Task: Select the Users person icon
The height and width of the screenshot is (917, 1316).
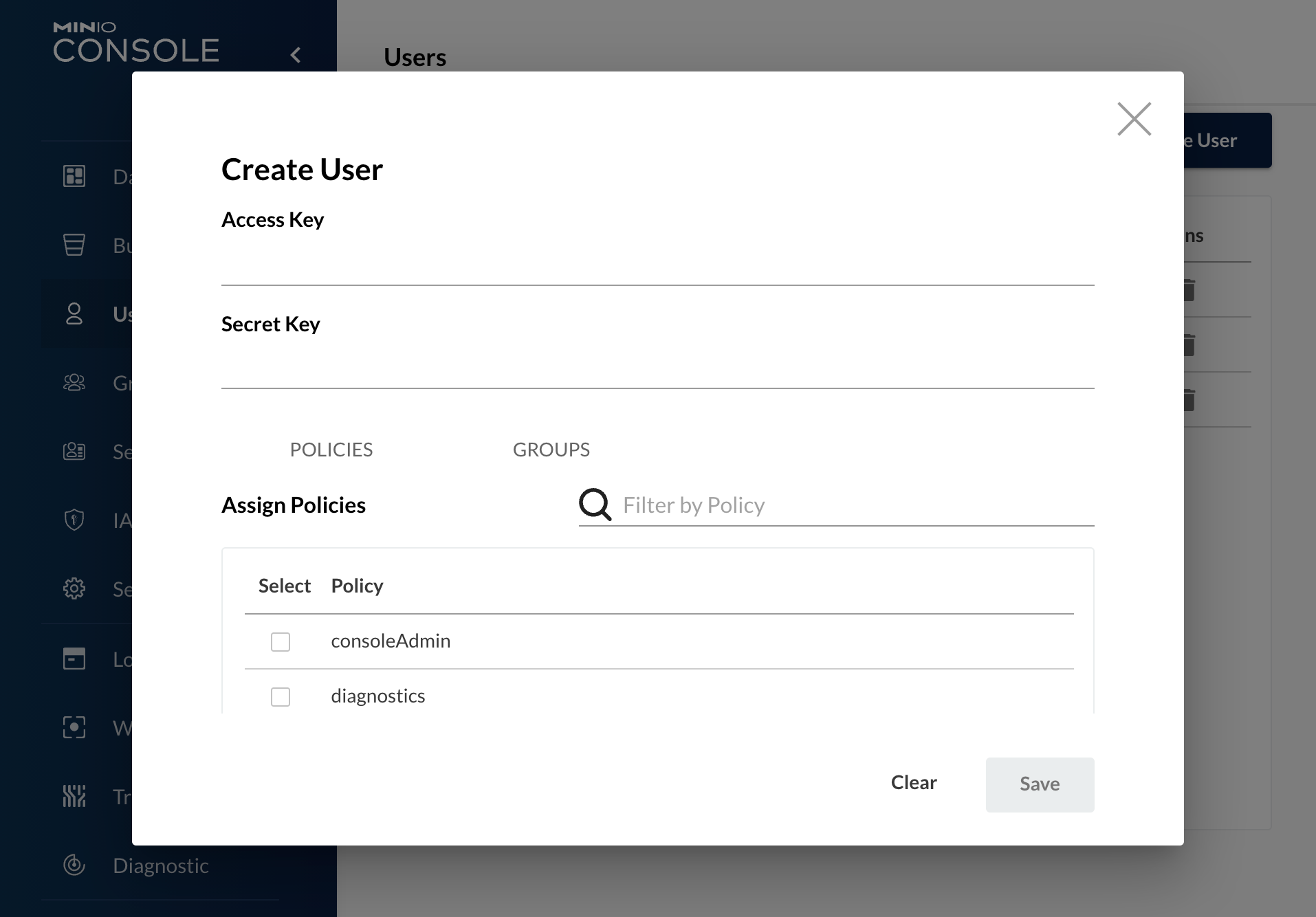Action: coord(74,314)
